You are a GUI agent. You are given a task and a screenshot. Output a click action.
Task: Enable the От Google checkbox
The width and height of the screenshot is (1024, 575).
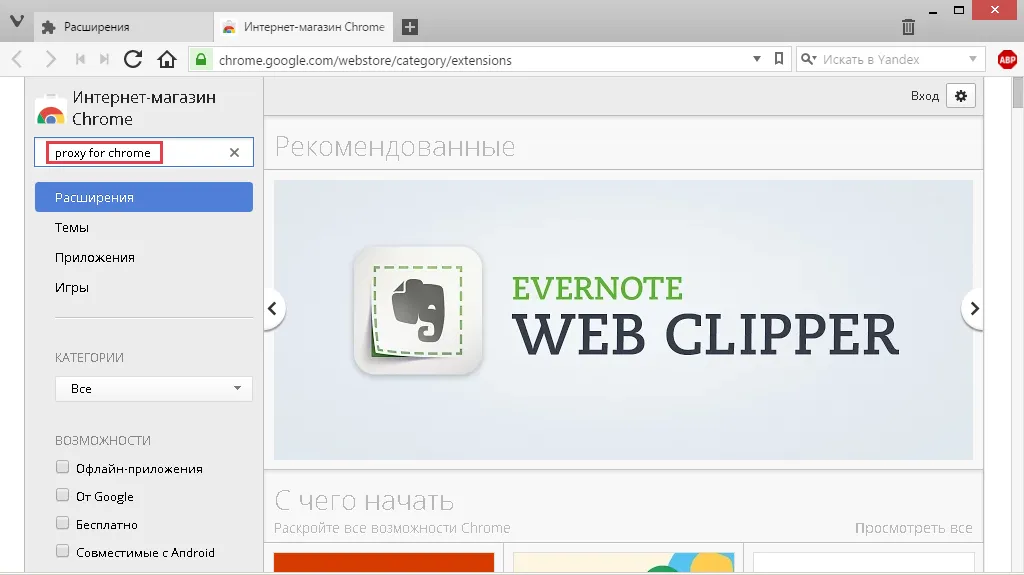click(x=62, y=495)
